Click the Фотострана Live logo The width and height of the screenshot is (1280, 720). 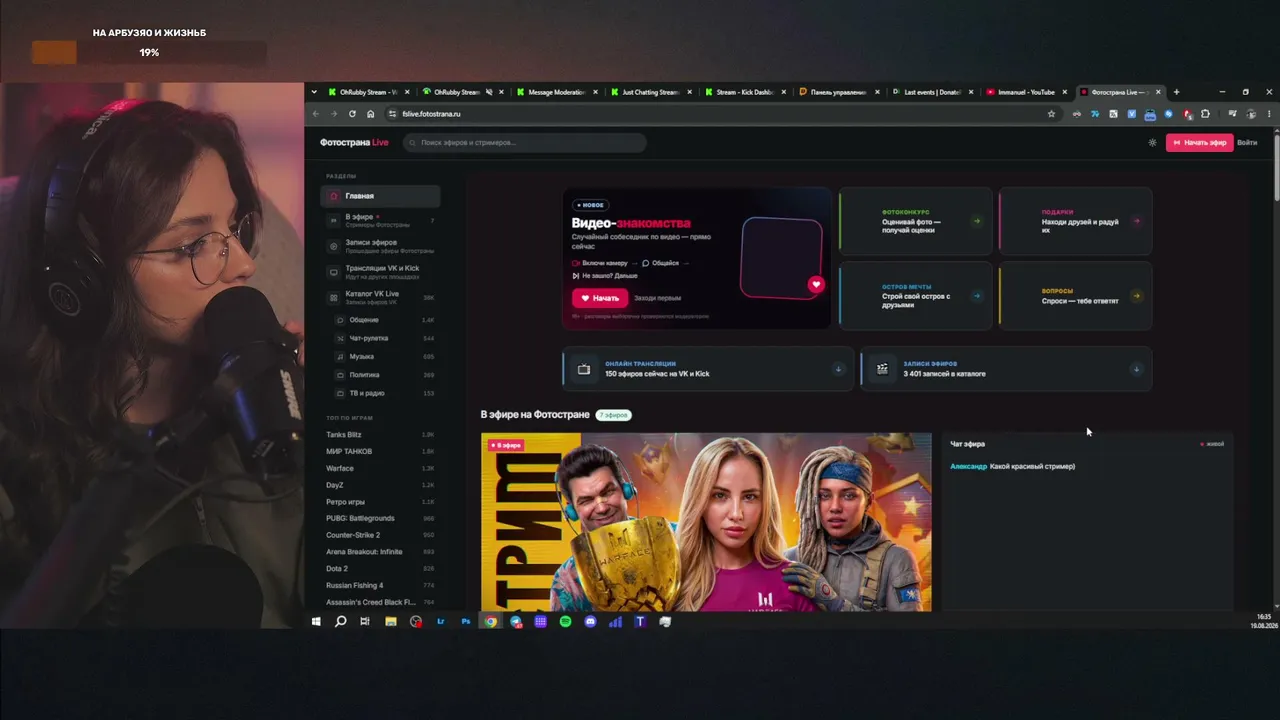tap(354, 142)
